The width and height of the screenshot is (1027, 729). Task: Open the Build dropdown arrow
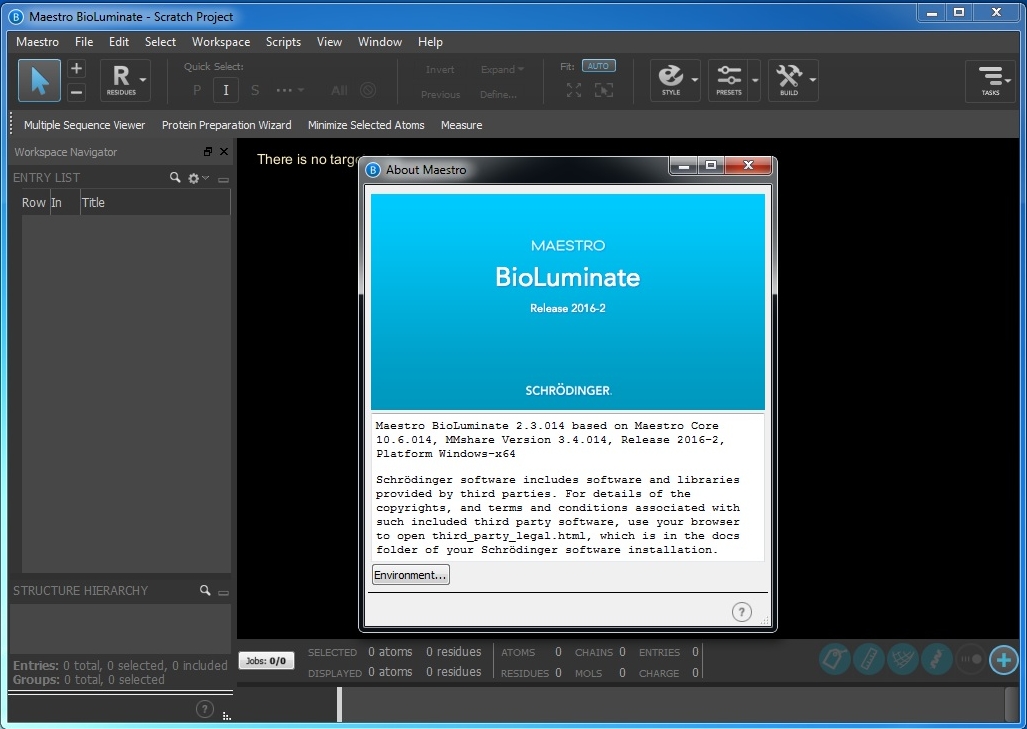pyautogui.click(x=813, y=81)
